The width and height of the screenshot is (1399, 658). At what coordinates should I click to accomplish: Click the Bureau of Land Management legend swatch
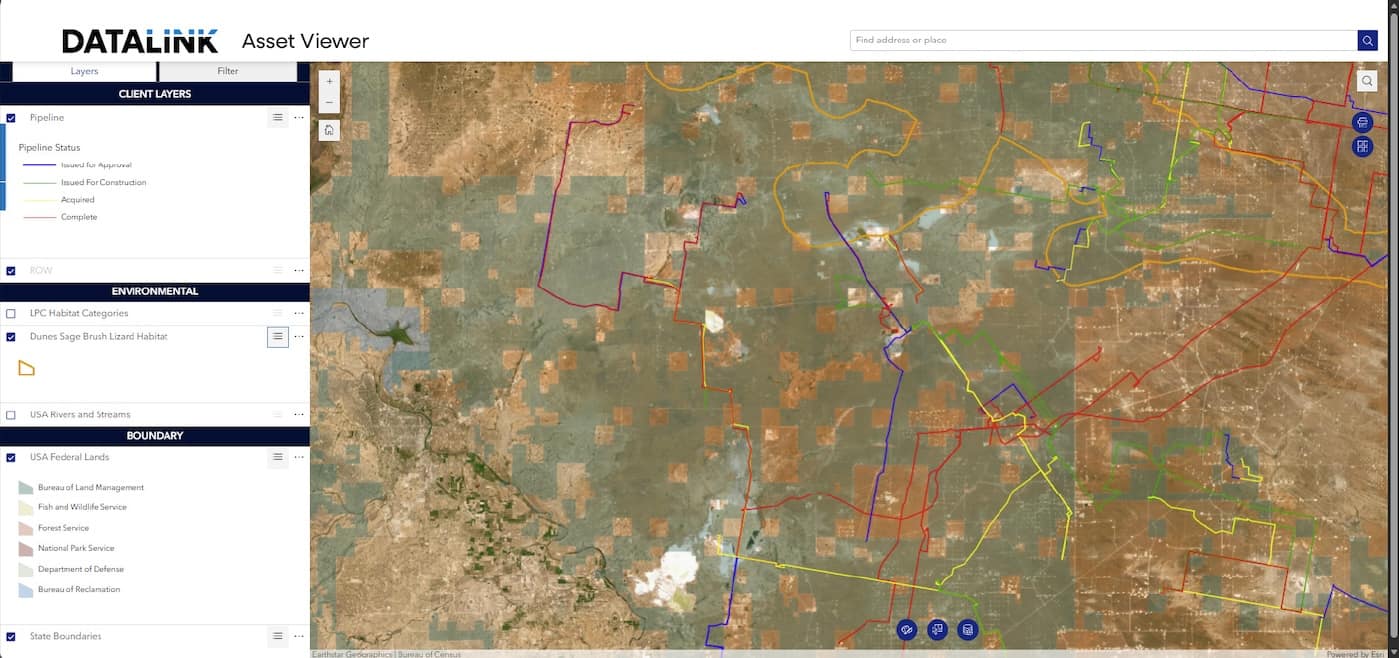tap(27, 488)
